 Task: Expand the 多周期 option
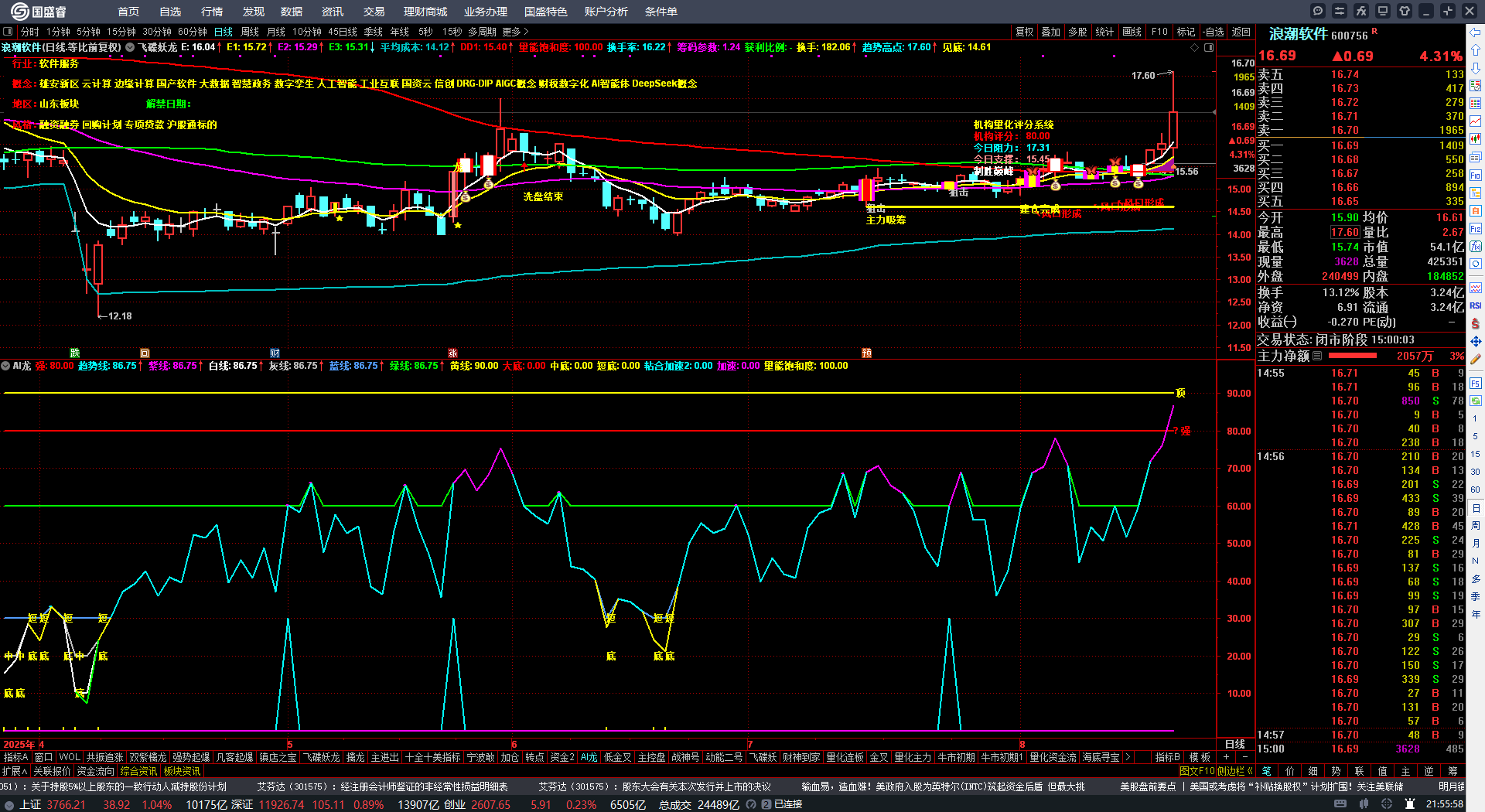(x=482, y=32)
